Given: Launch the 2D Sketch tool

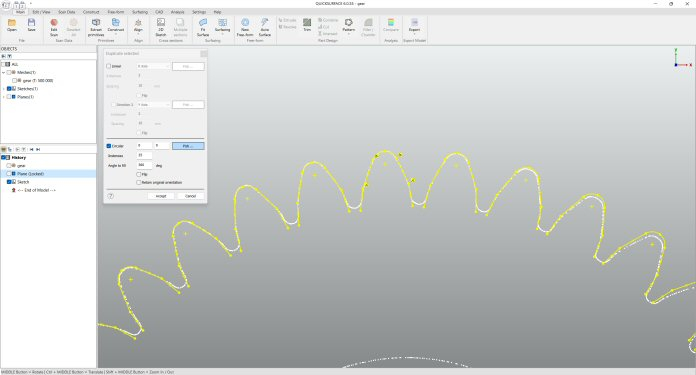Looking at the screenshot, I should 161,27.
